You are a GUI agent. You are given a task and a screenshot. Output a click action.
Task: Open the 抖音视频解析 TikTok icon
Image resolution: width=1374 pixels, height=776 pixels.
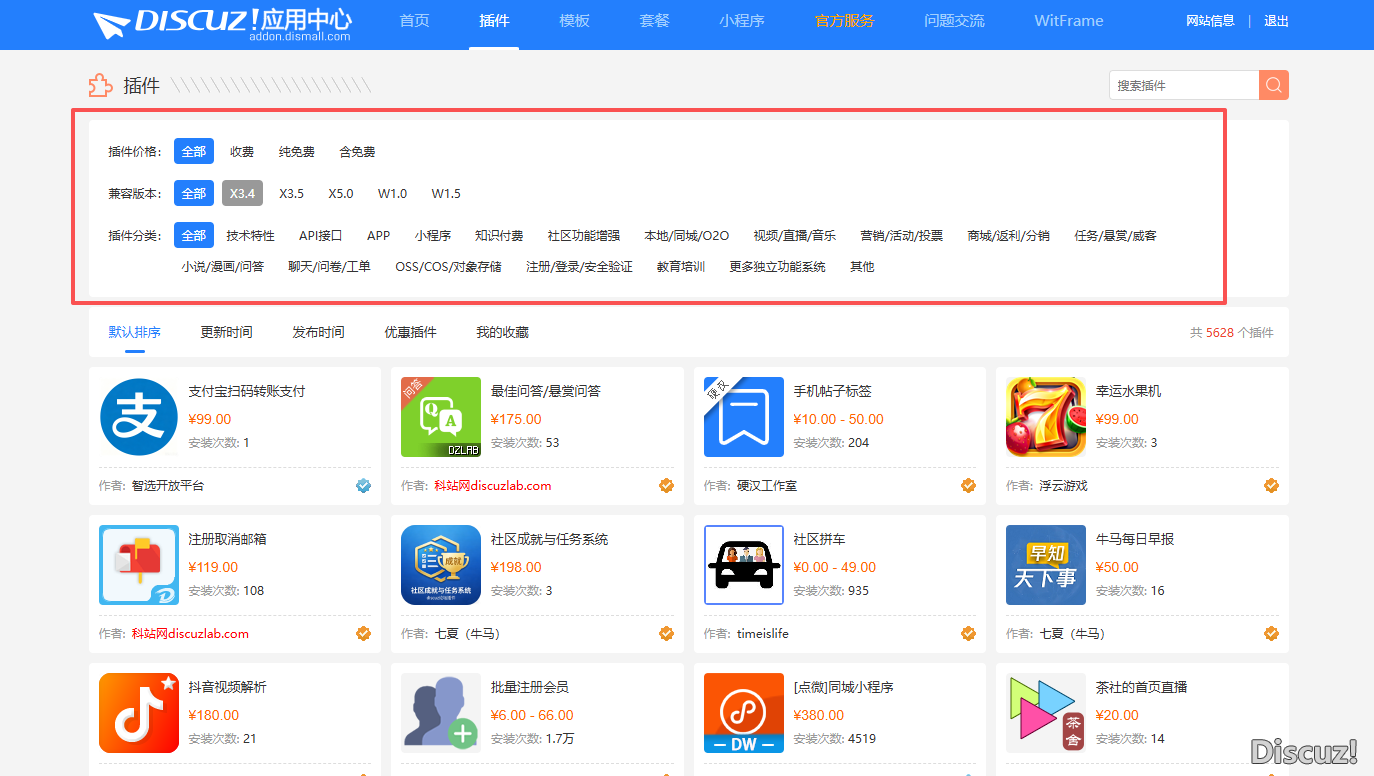click(x=139, y=713)
